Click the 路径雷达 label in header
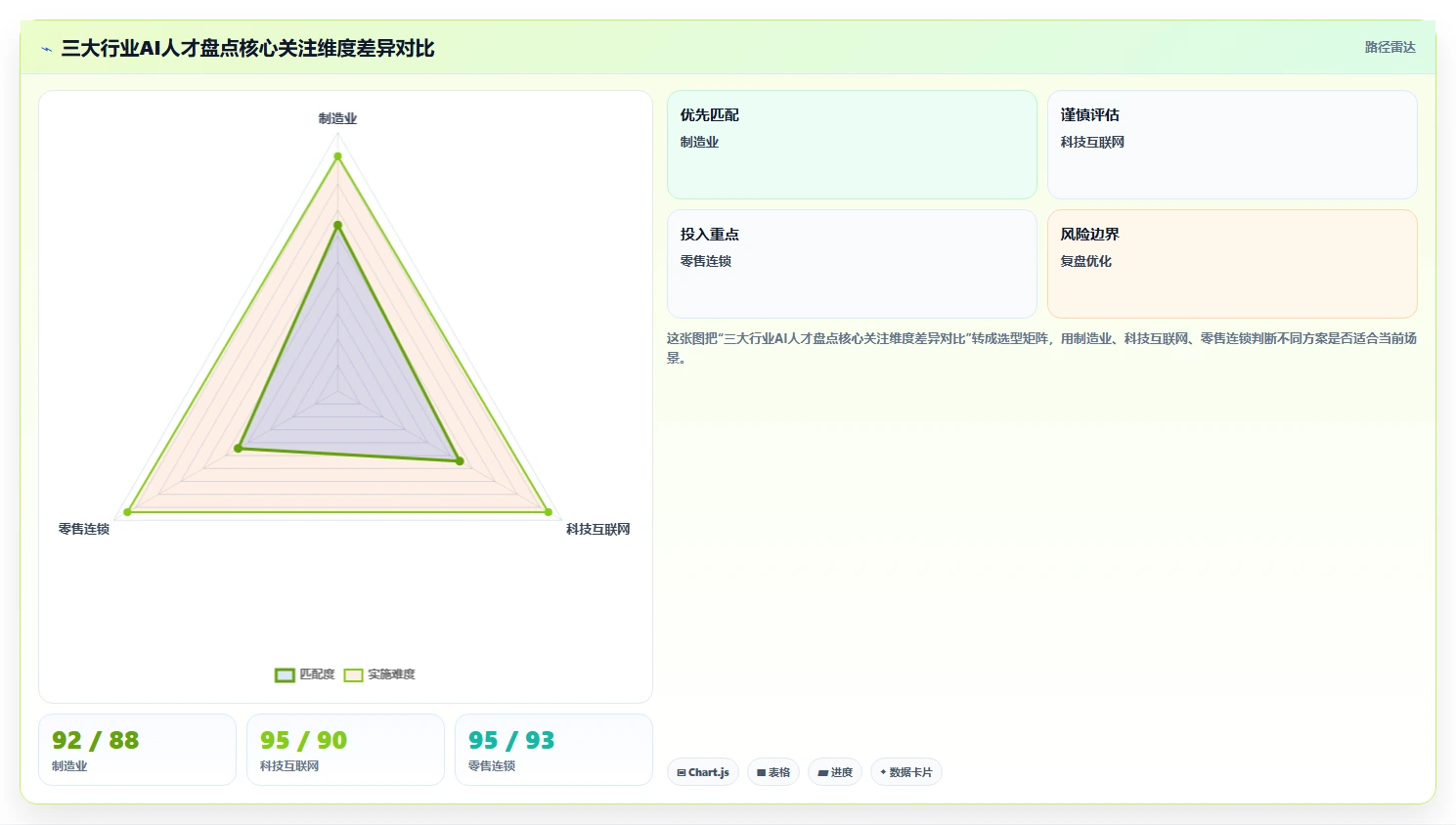Screen dimensions: 1456x825 (1390, 47)
